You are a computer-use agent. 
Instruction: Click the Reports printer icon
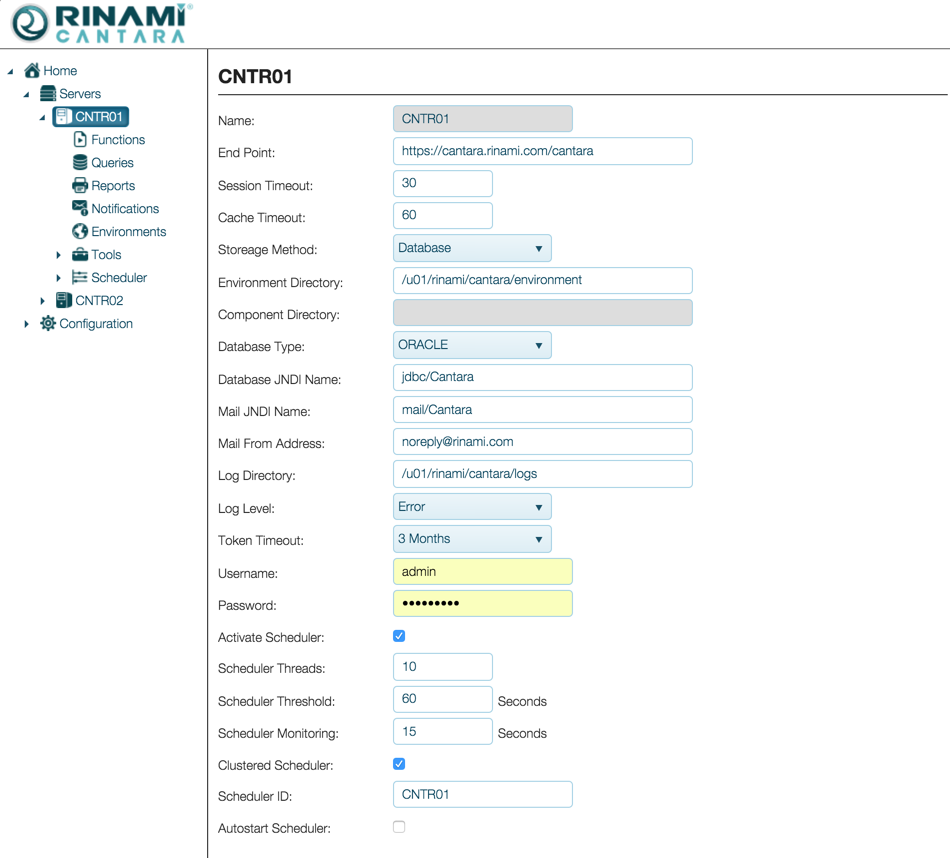pyautogui.click(x=80, y=186)
